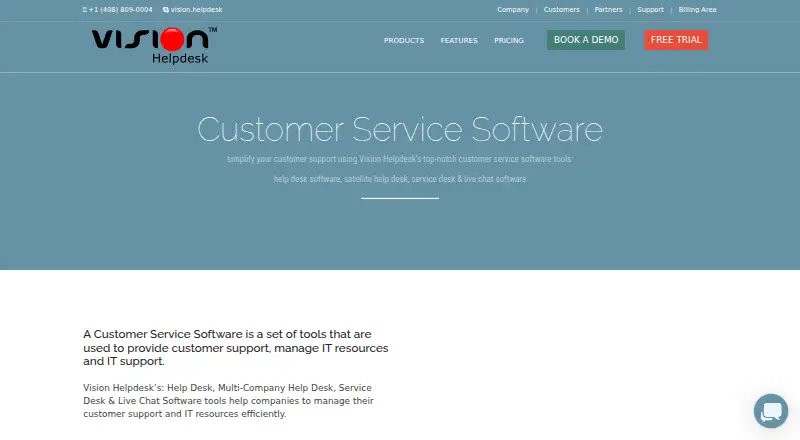Click the 'help desk software, satellite help desk' line
The height and width of the screenshot is (440, 800).
pos(400,179)
